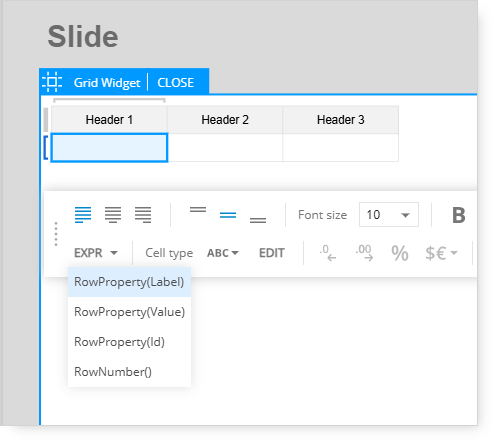The image size is (493, 441).
Task: Increase decimal places
Action: pyautogui.click(x=364, y=253)
